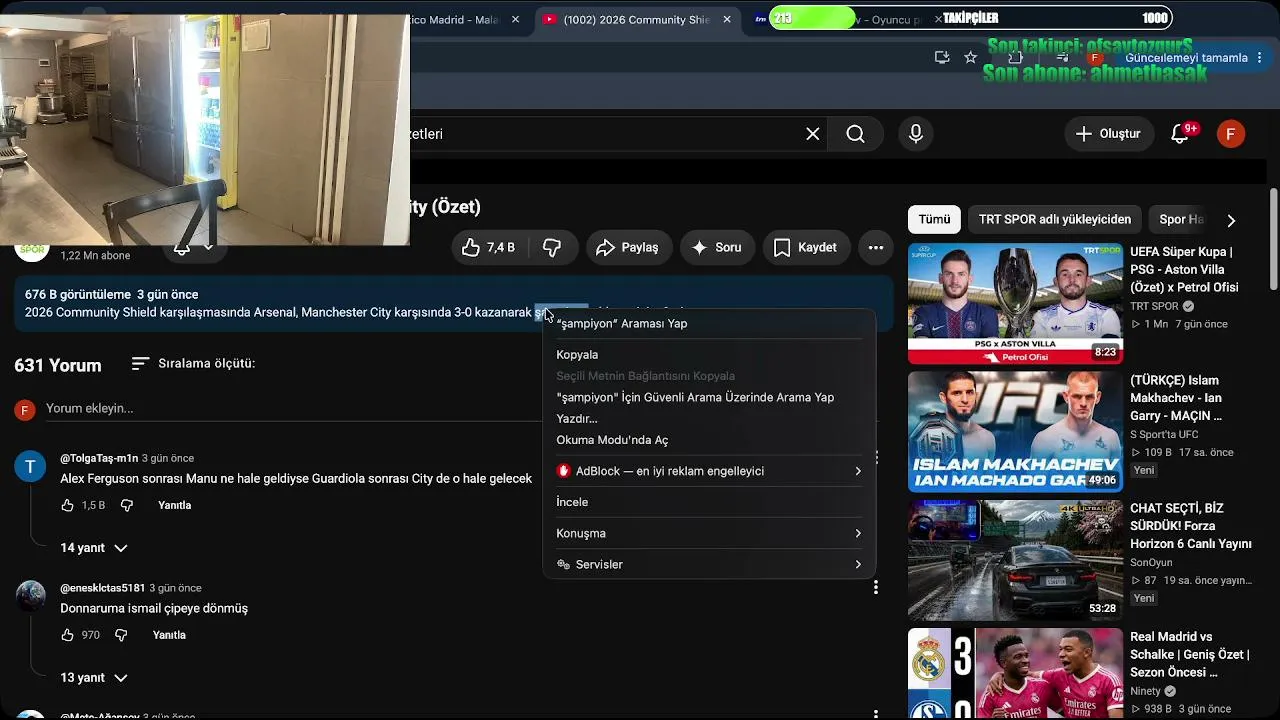Open the @TolgaTaş-m1n username link
The width and height of the screenshot is (1280, 720).
[x=99, y=458]
